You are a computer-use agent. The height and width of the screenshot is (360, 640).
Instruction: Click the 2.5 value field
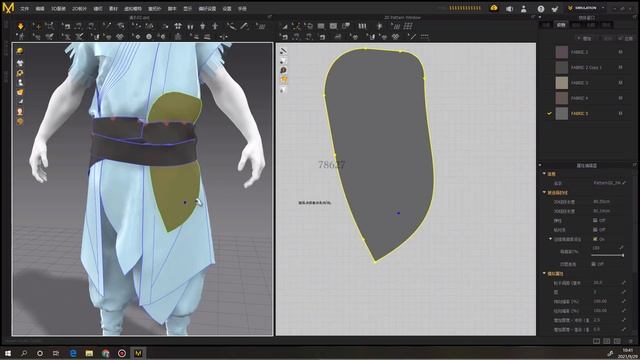(596, 320)
